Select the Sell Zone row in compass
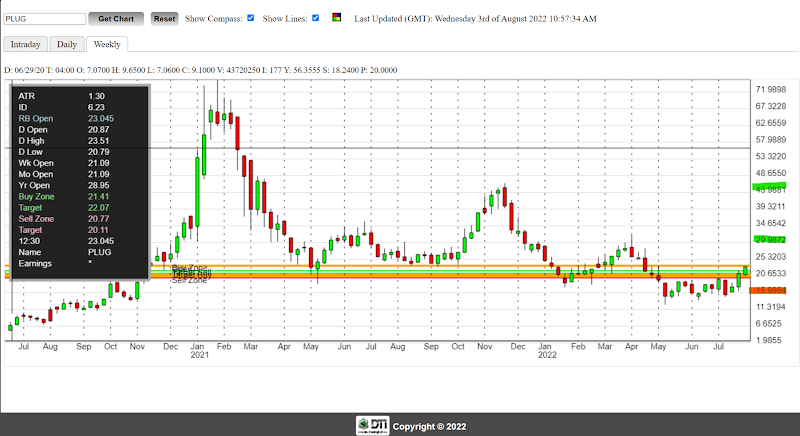 pyautogui.click(x=80, y=219)
